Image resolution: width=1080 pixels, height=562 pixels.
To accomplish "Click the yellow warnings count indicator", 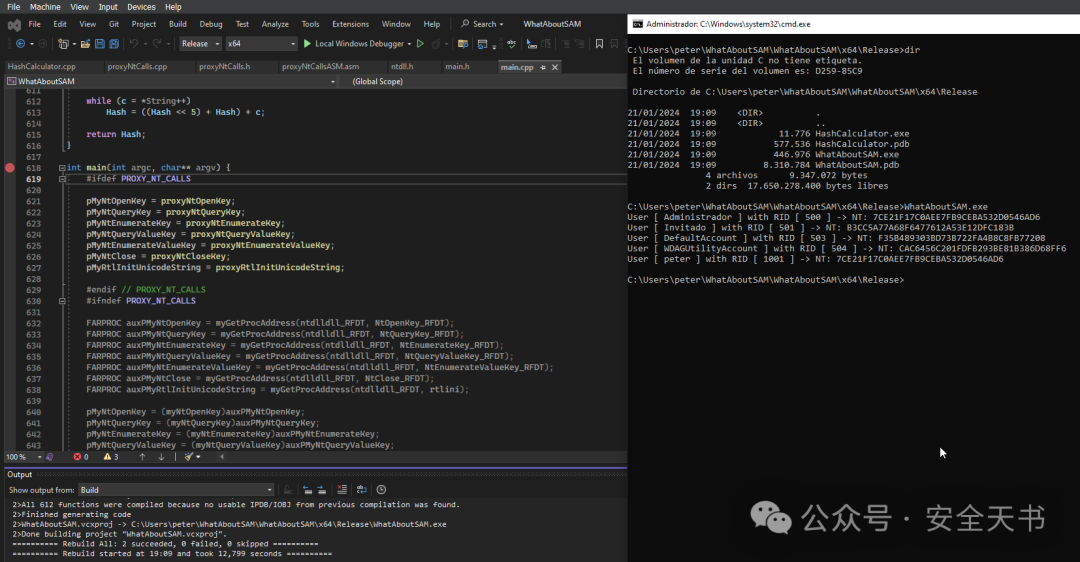I will click(x=111, y=457).
